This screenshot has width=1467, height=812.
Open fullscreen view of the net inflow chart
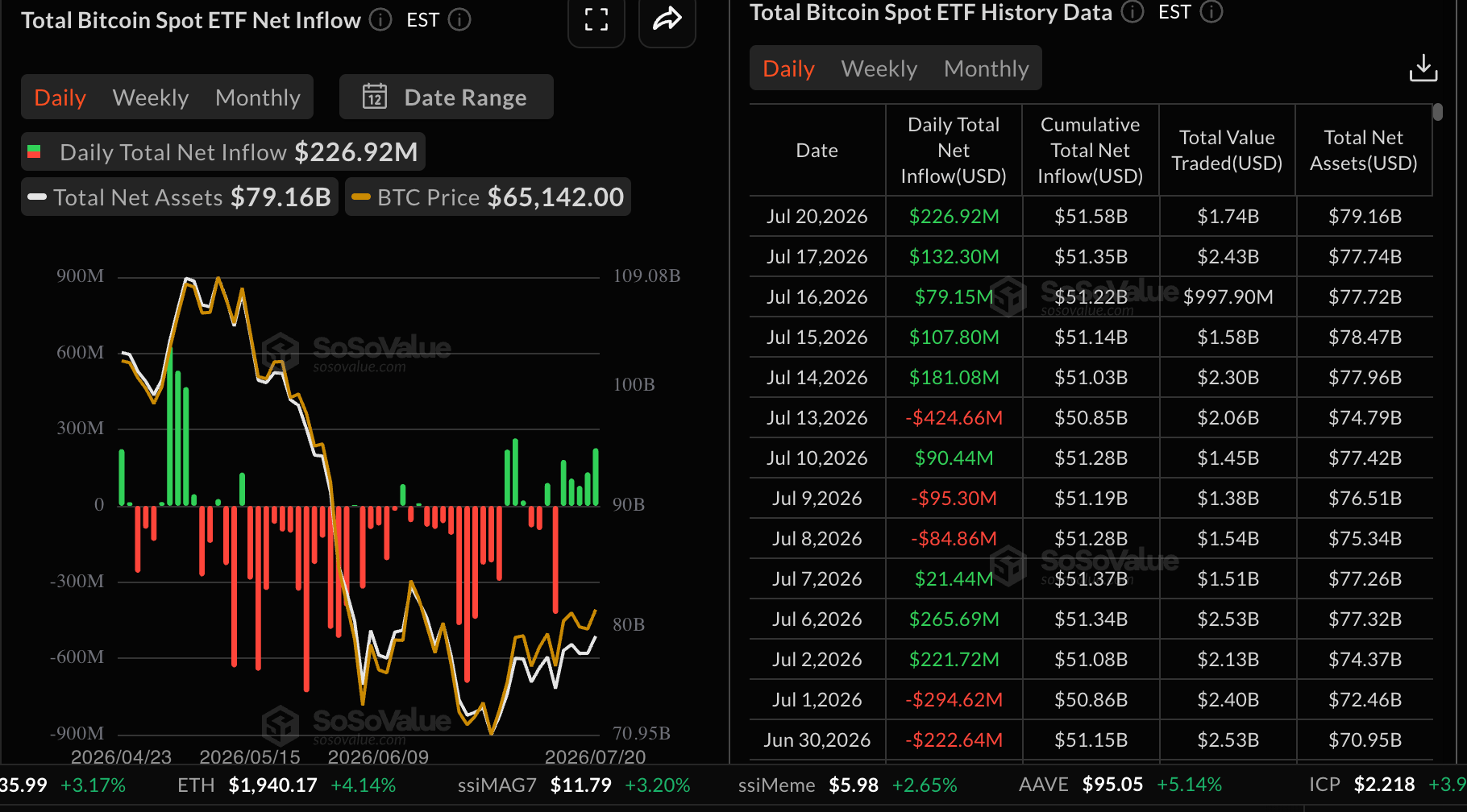[596, 19]
